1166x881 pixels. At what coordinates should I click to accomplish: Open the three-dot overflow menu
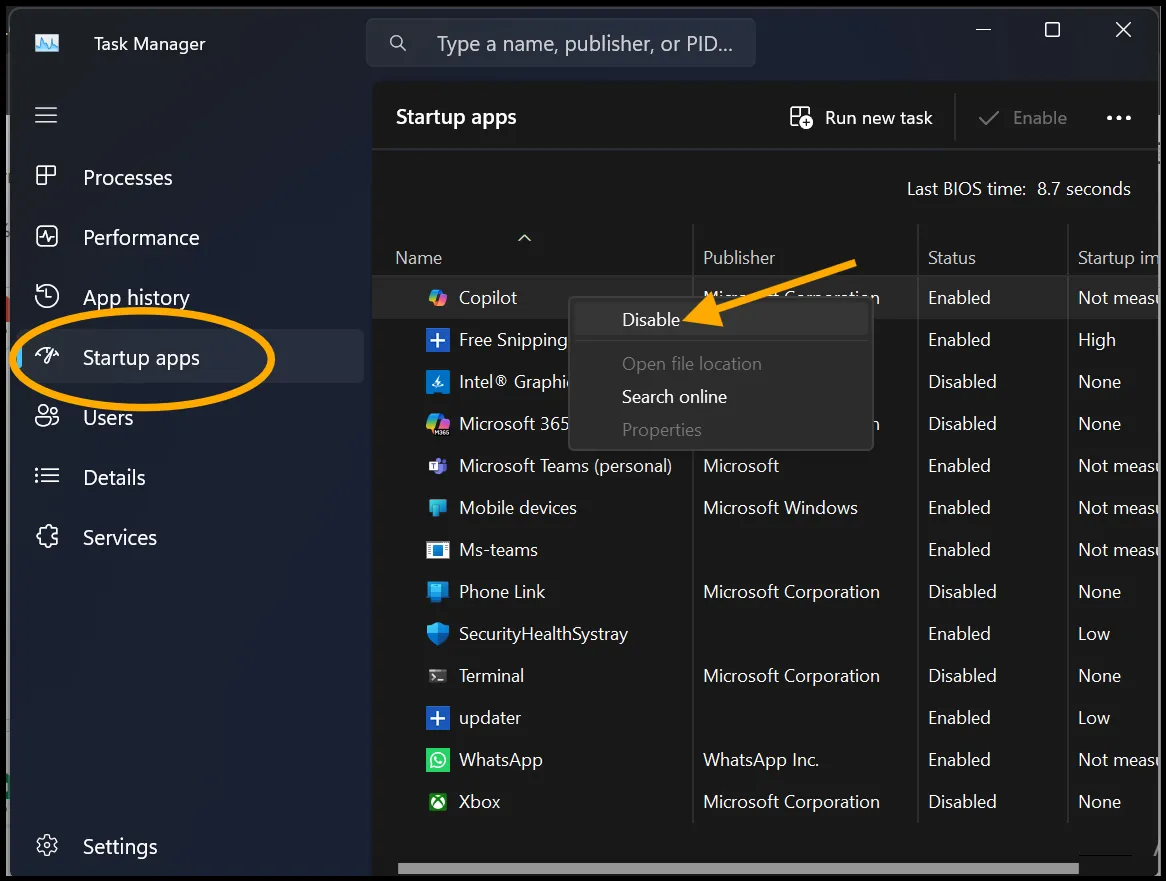(1118, 117)
